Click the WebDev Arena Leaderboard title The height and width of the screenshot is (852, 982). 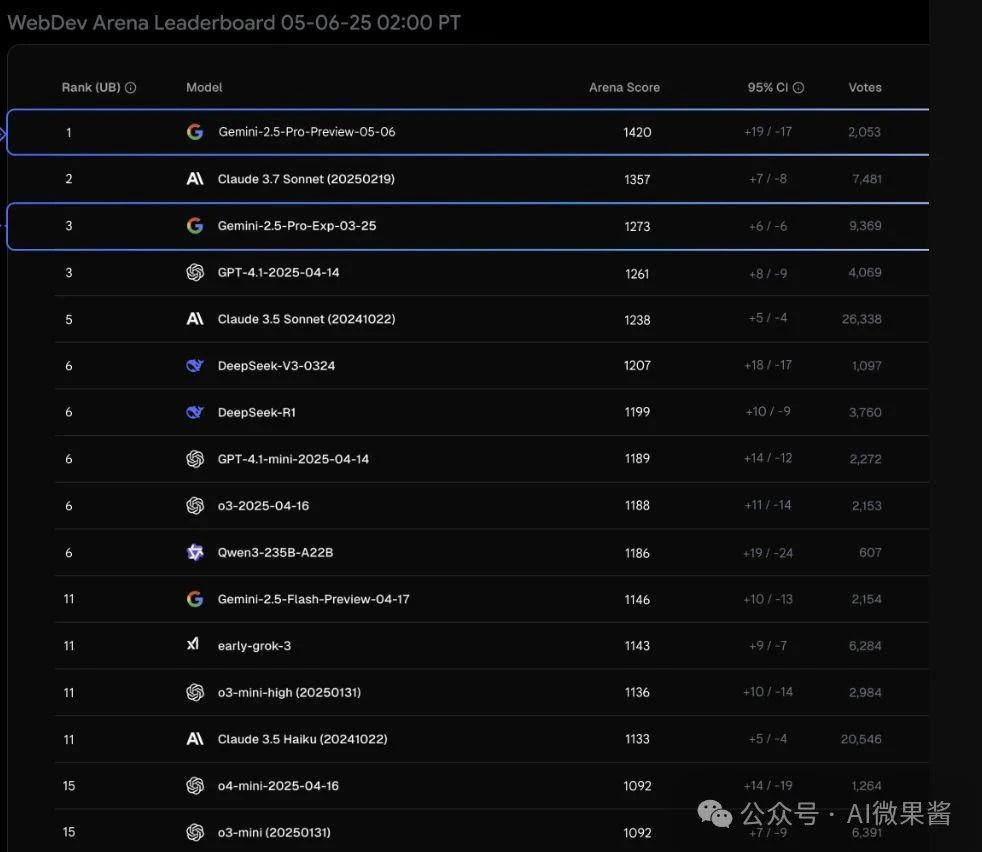point(234,23)
